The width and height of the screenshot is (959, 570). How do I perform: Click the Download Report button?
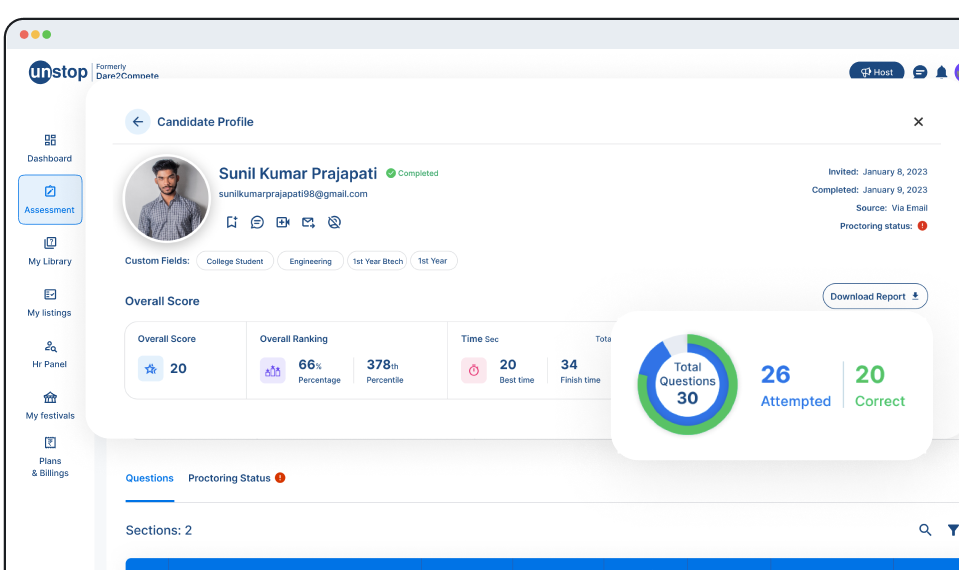point(874,297)
